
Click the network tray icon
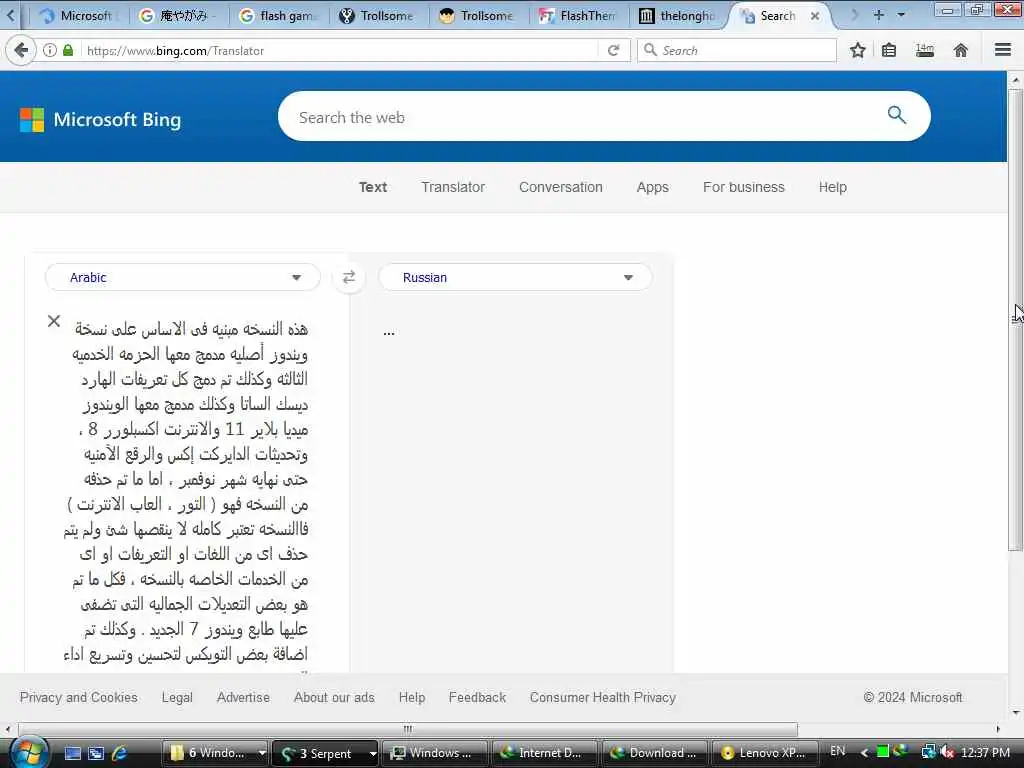click(x=928, y=752)
